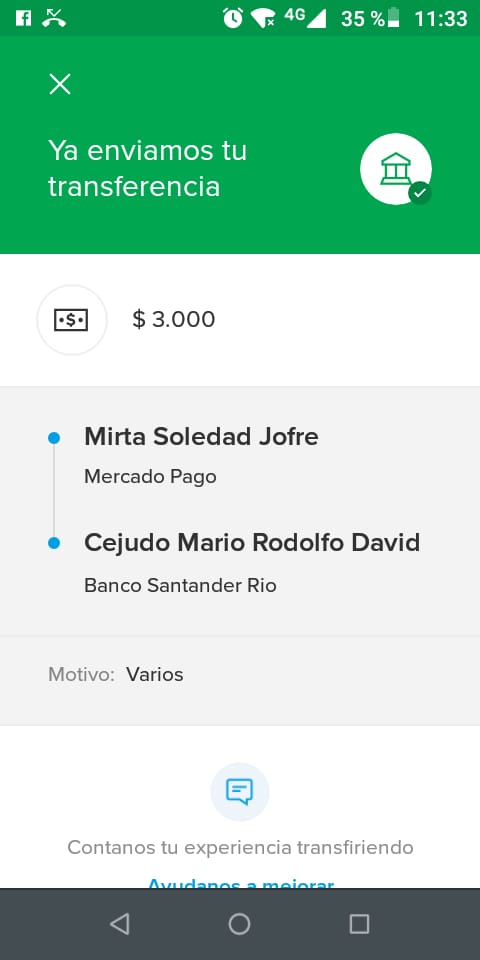Open the Ayudanos a mejorar link
The height and width of the screenshot is (960, 480).
coord(241,883)
